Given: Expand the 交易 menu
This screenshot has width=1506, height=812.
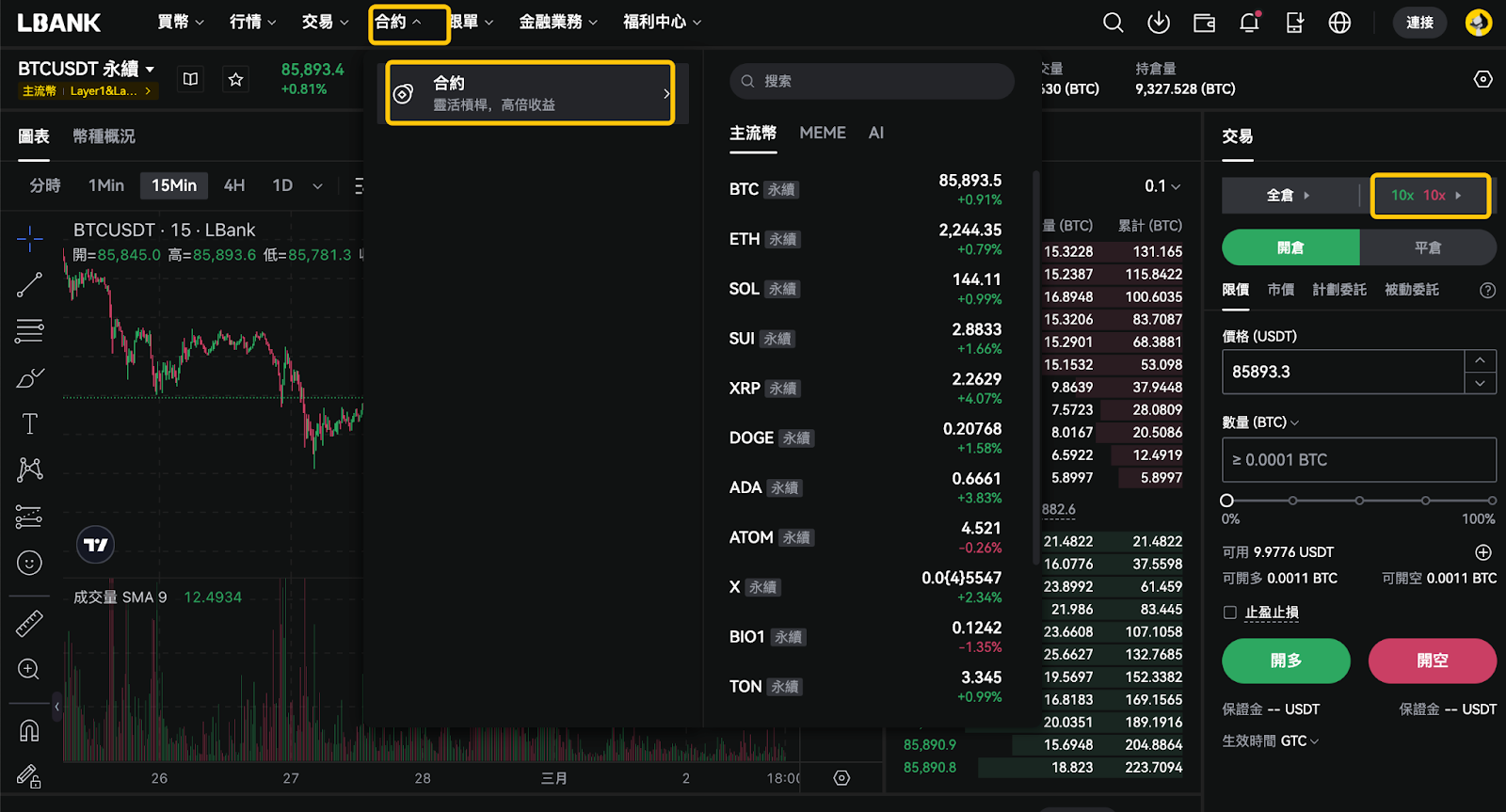Looking at the screenshot, I should (x=326, y=22).
